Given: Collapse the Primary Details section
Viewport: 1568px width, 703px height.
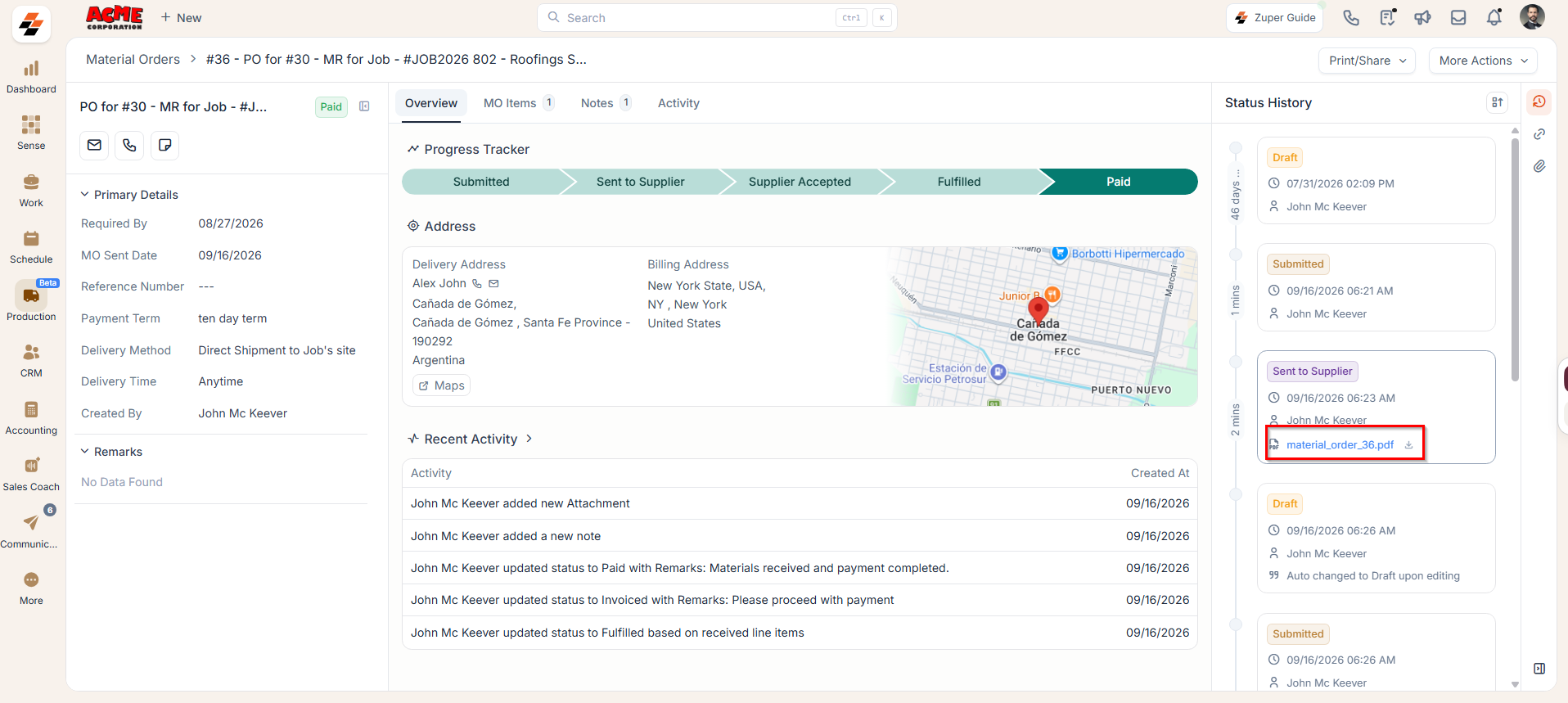Looking at the screenshot, I should (84, 195).
